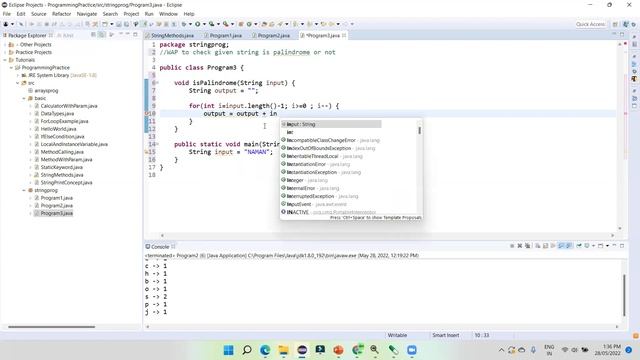Click the green Run toolbar icon
This screenshot has height=360, width=640.
[198, 24]
